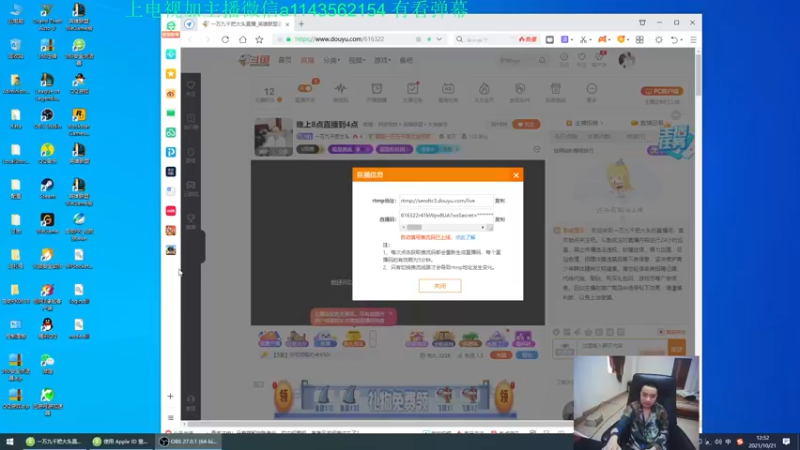Close the orange stream info dialog
This screenshot has height=450, width=800.
[516, 175]
